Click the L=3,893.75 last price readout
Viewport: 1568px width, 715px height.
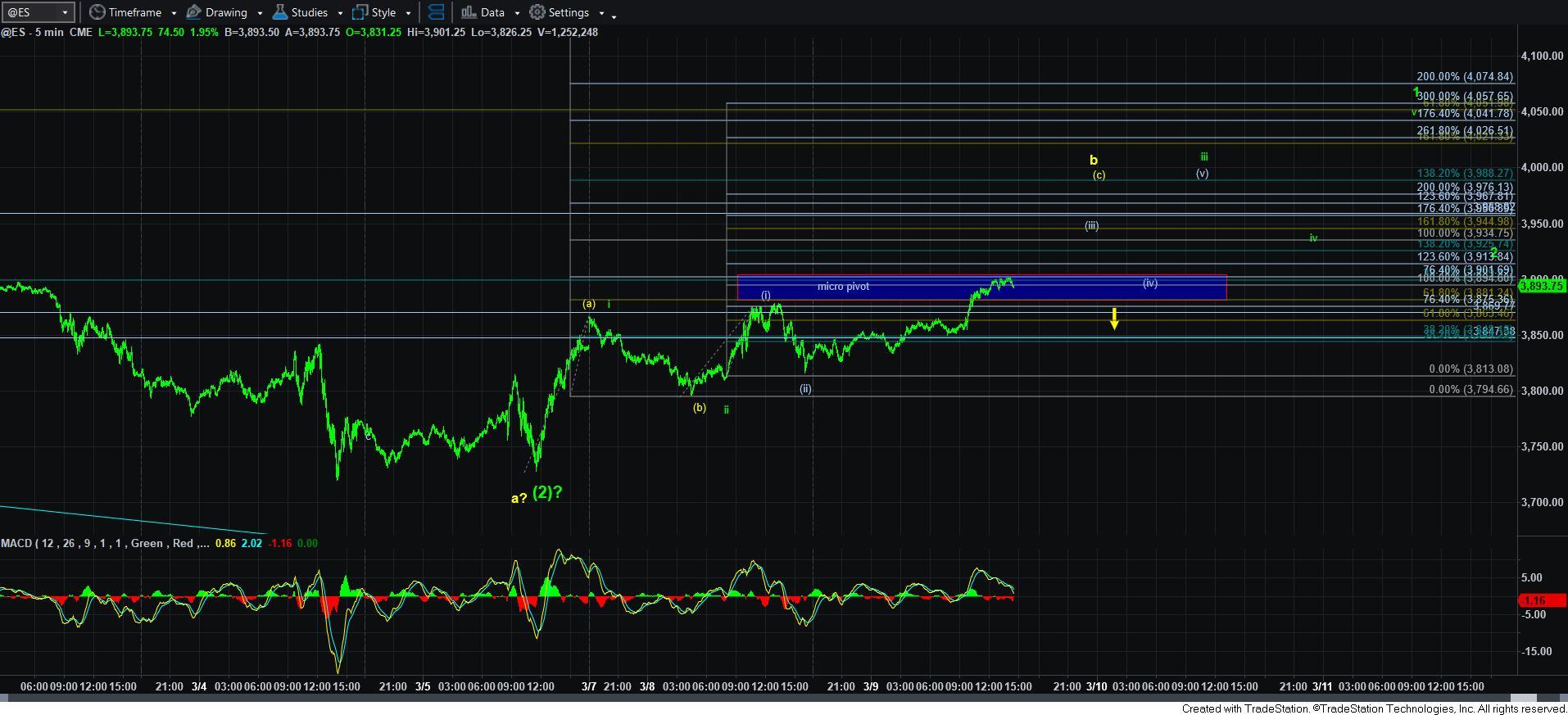(x=127, y=32)
